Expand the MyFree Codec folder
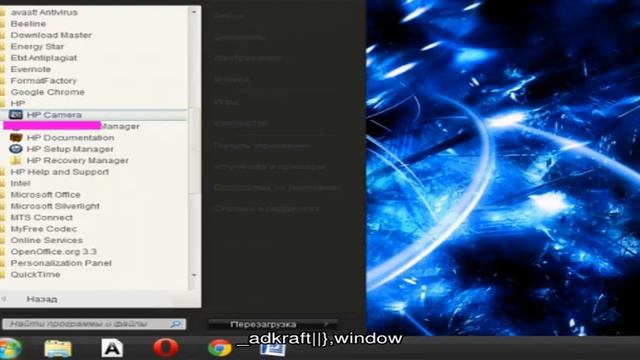The width and height of the screenshot is (640, 360). (x=44, y=229)
